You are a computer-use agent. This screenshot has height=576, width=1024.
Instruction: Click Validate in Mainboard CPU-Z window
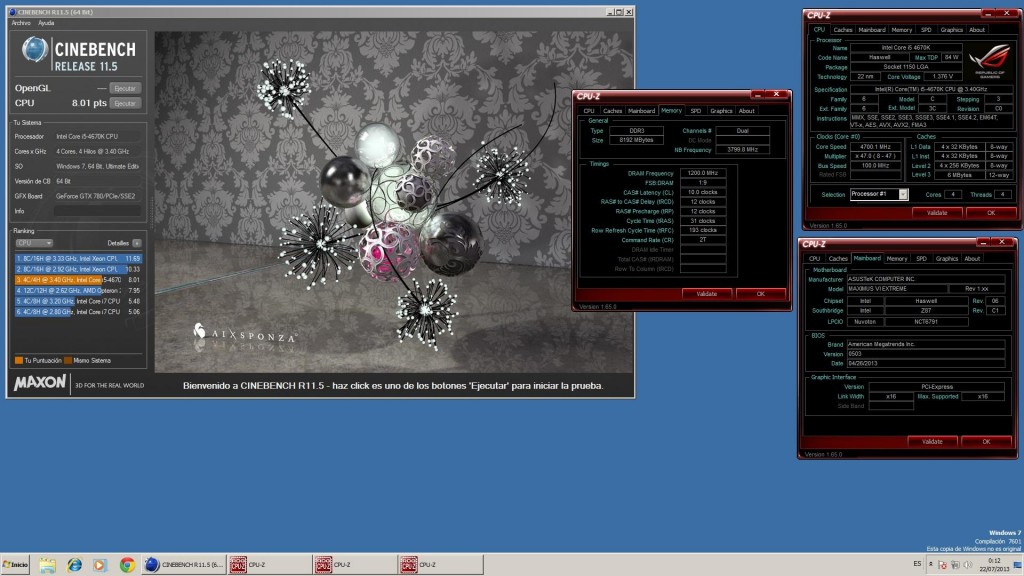point(933,441)
